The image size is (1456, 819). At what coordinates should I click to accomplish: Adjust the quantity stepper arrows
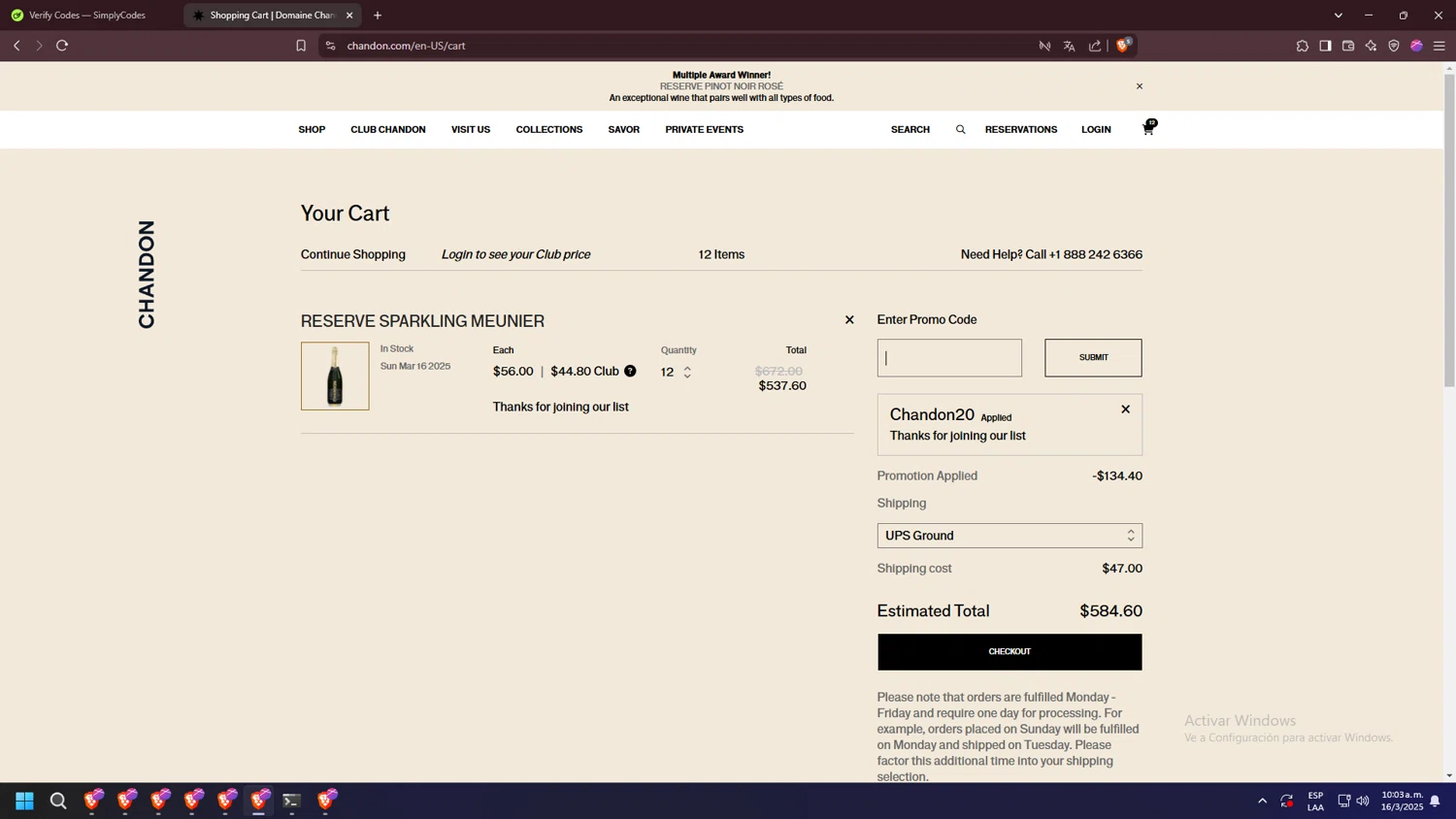687,372
